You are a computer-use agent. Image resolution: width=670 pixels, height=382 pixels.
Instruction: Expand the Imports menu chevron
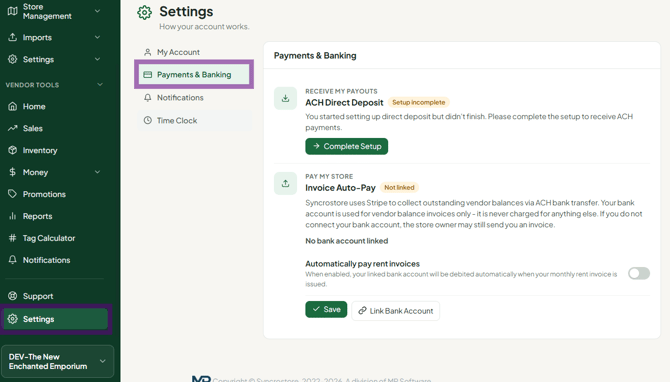click(97, 37)
